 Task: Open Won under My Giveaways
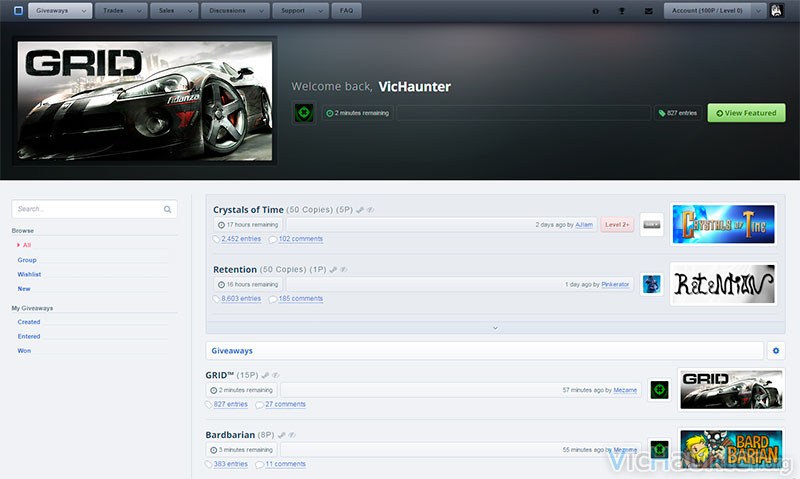click(x=24, y=350)
